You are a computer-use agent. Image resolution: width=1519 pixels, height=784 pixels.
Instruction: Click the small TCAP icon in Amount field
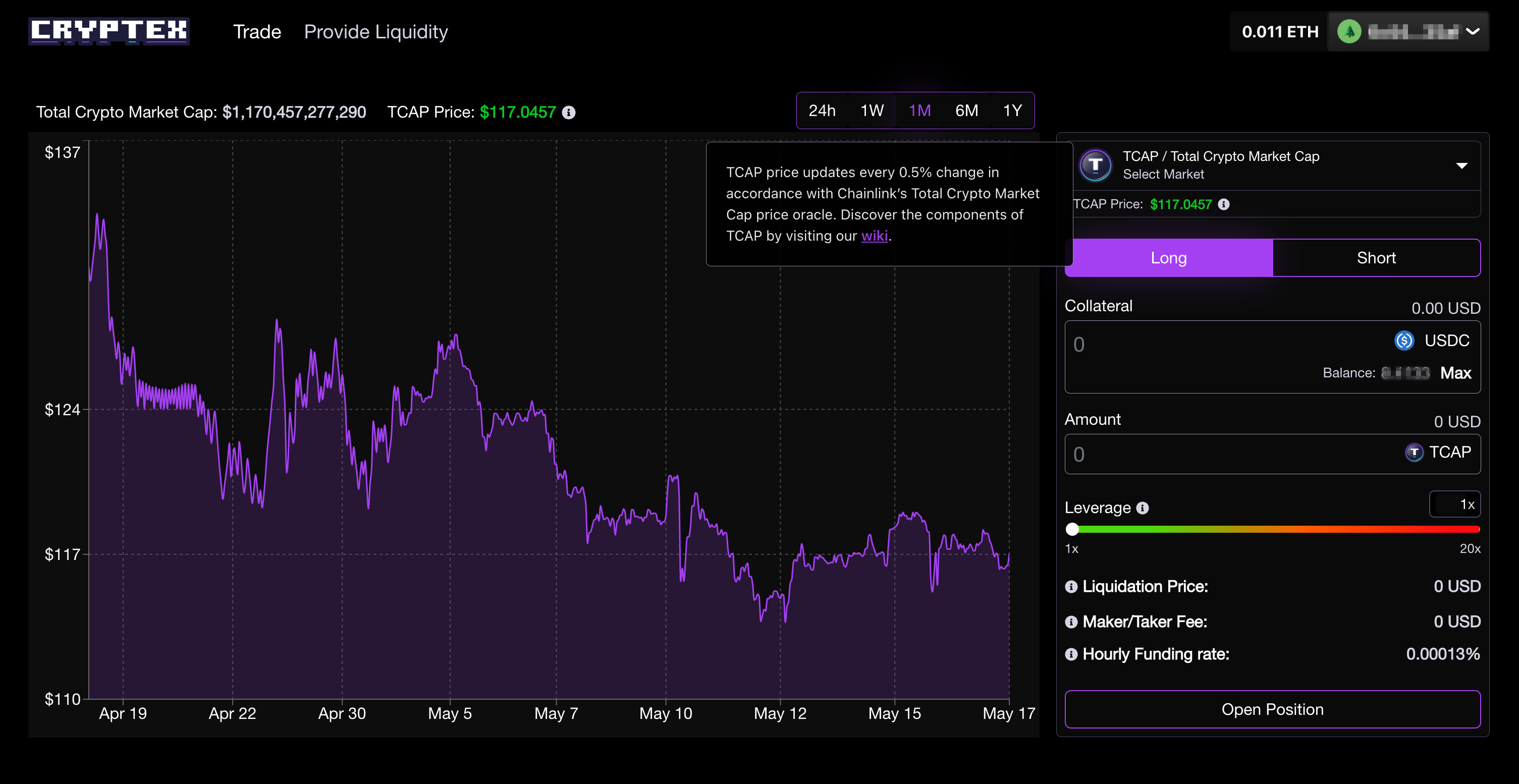click(1414, 452)
